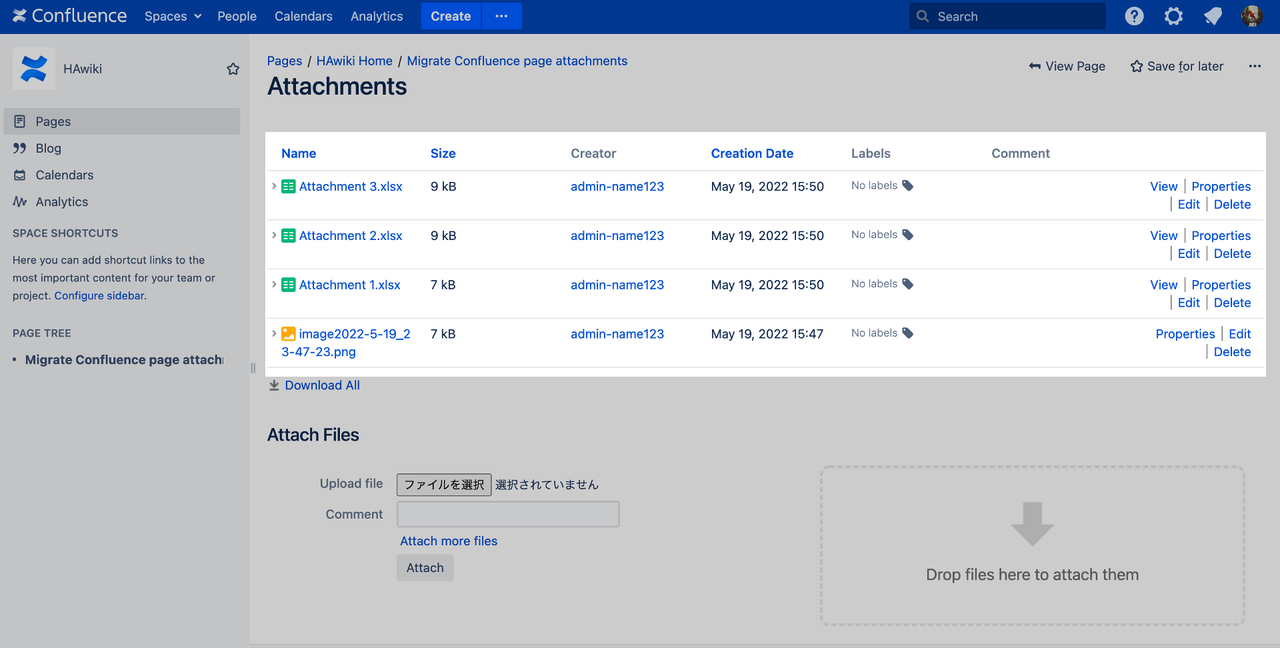Open the notifications icon in header
The height and width of the screenshot is (648, 1280).
pyautogui.click(x=1213, y=16)
